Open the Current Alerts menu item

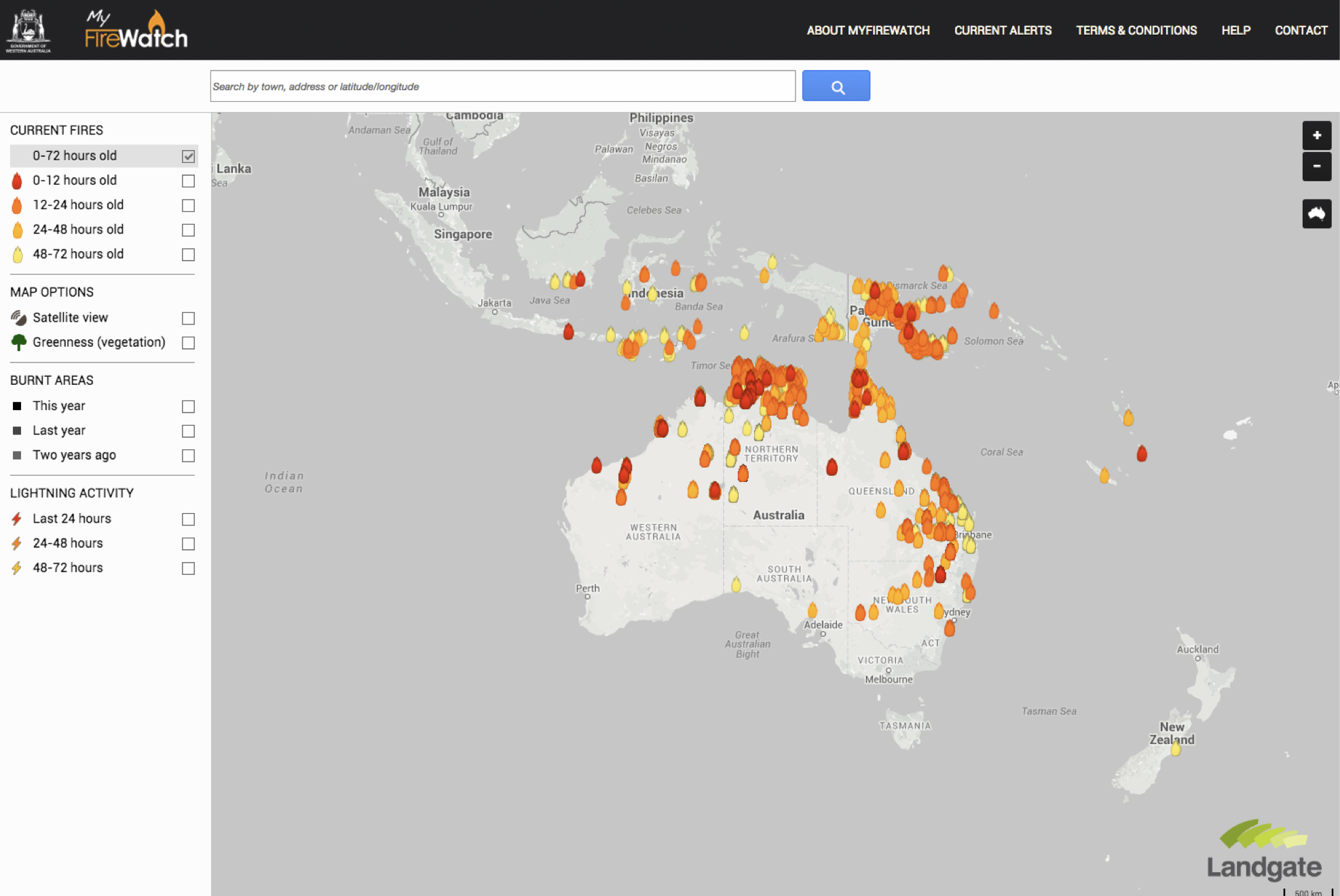point(1003,31)
